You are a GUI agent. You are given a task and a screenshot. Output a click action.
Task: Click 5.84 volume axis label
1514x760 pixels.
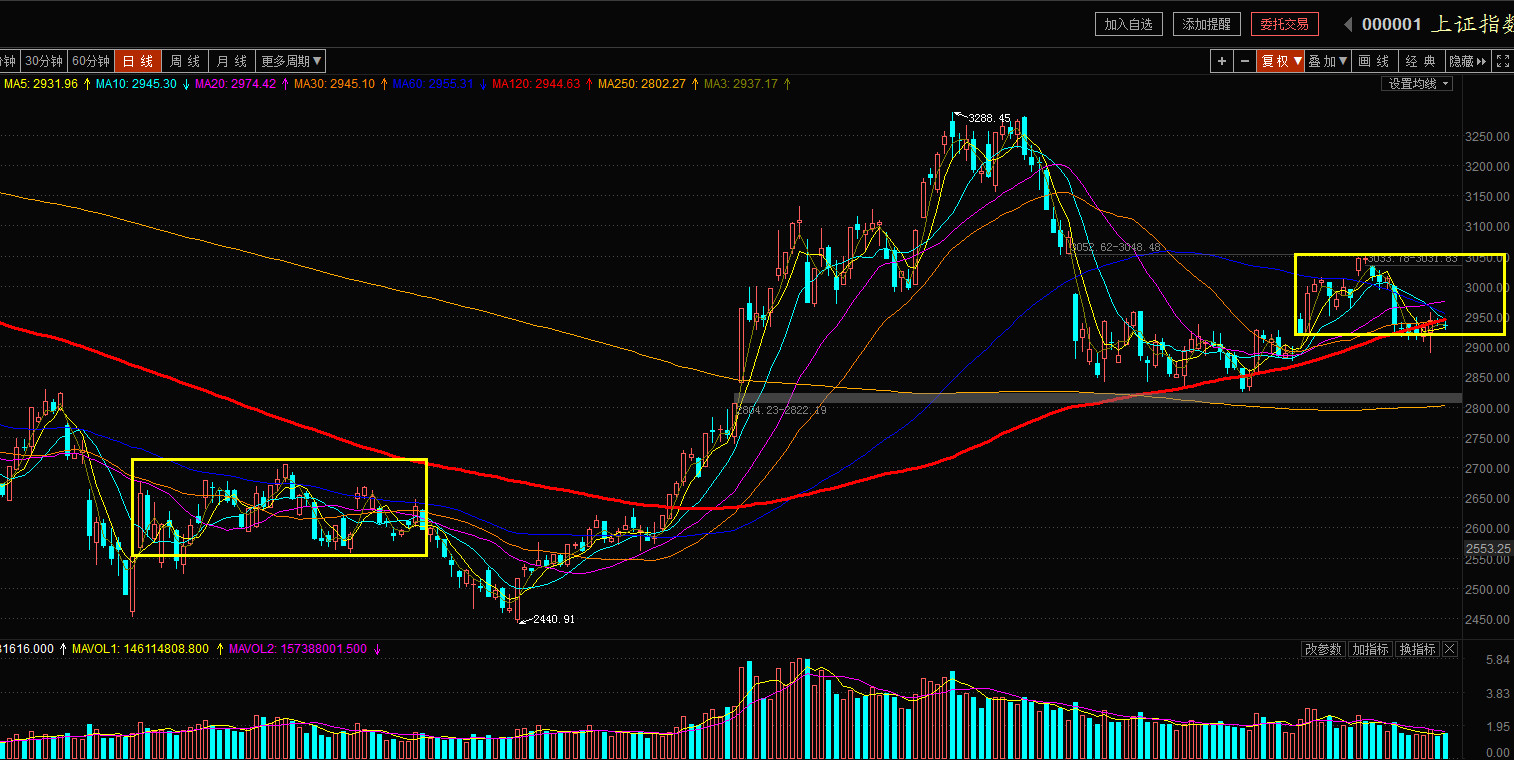point(1497,661)
